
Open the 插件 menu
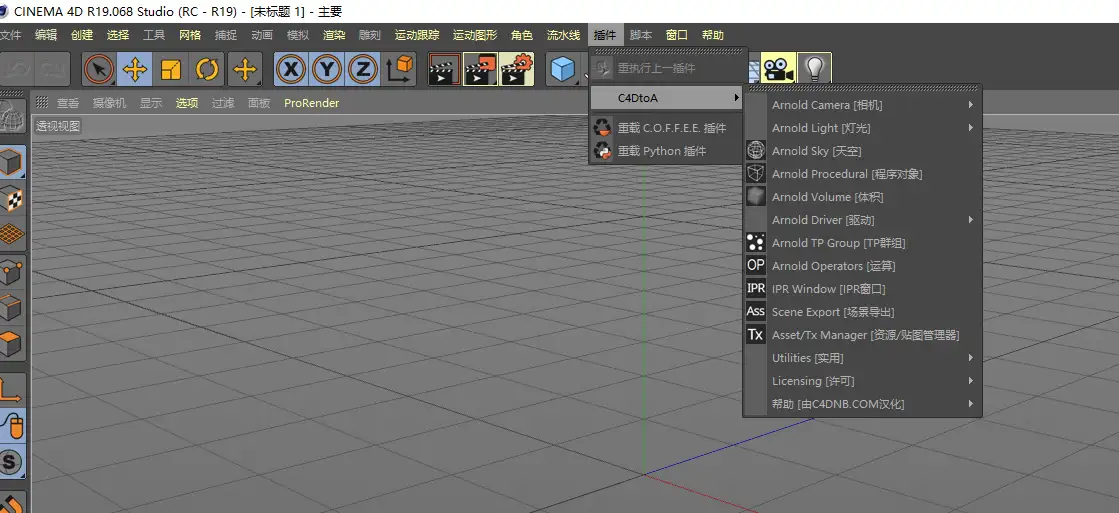tap(605, 35)
